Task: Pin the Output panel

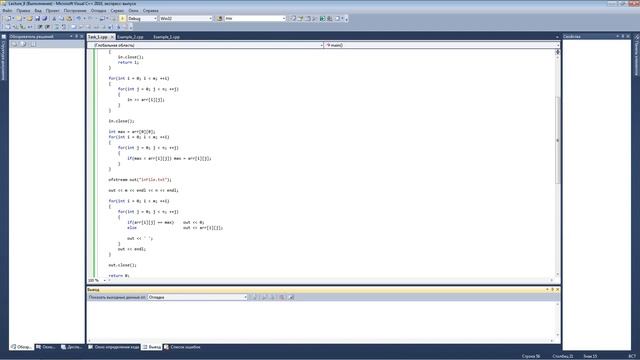Action: click(553, 289)
